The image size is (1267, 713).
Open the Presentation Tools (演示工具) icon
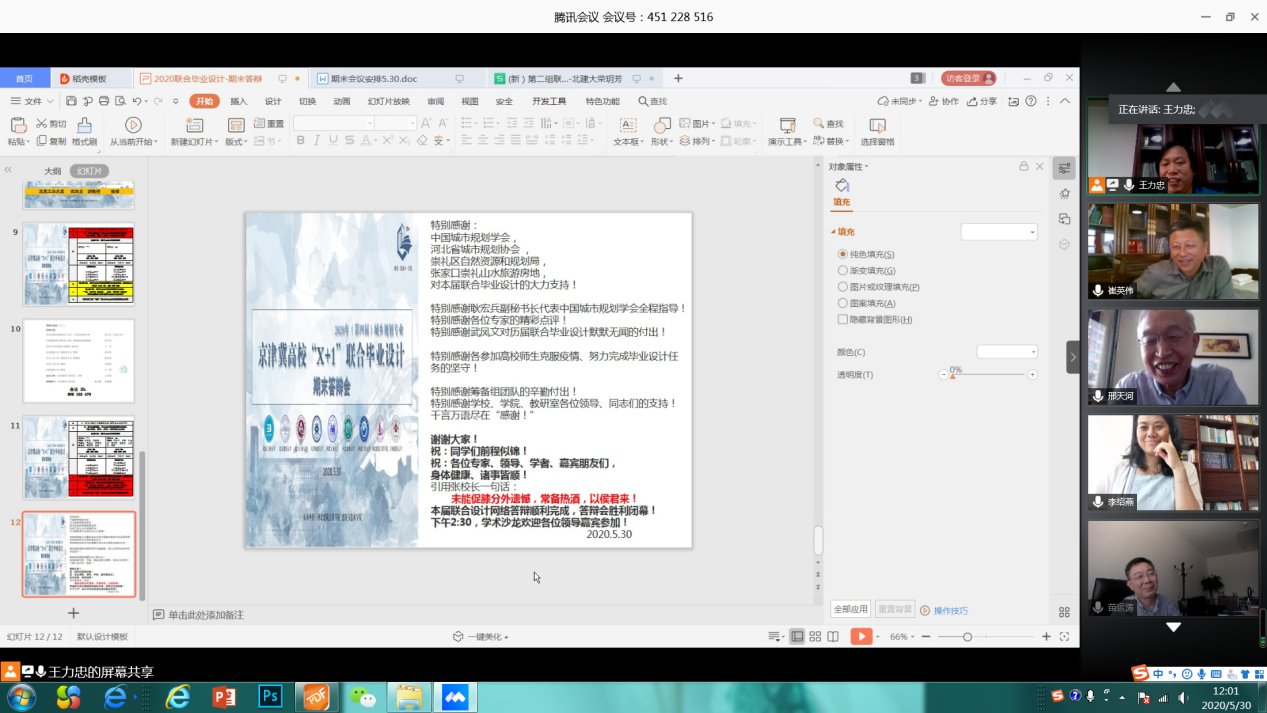click(787, 125)
